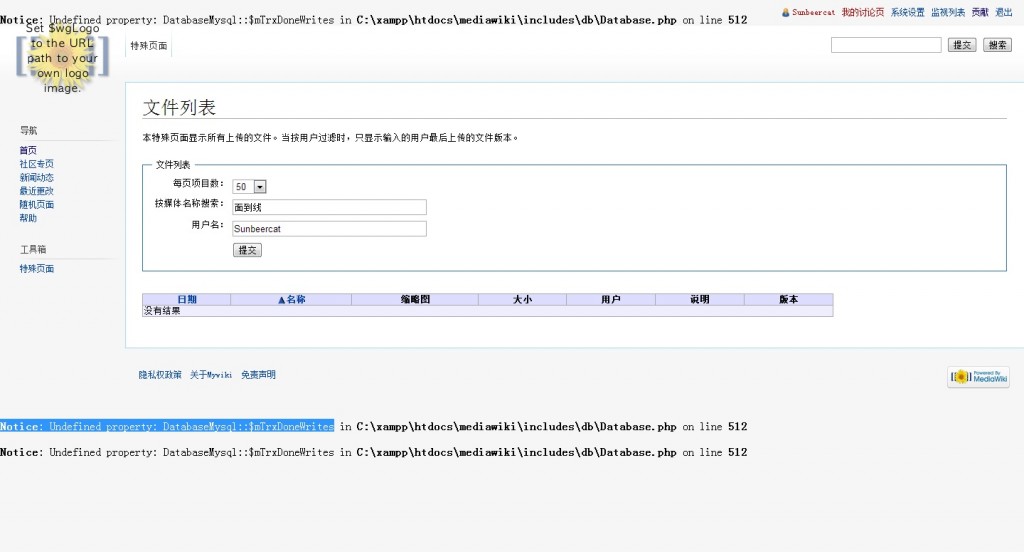Sort the table by 名称 column

pyautogui.click(x=291, y=299)
